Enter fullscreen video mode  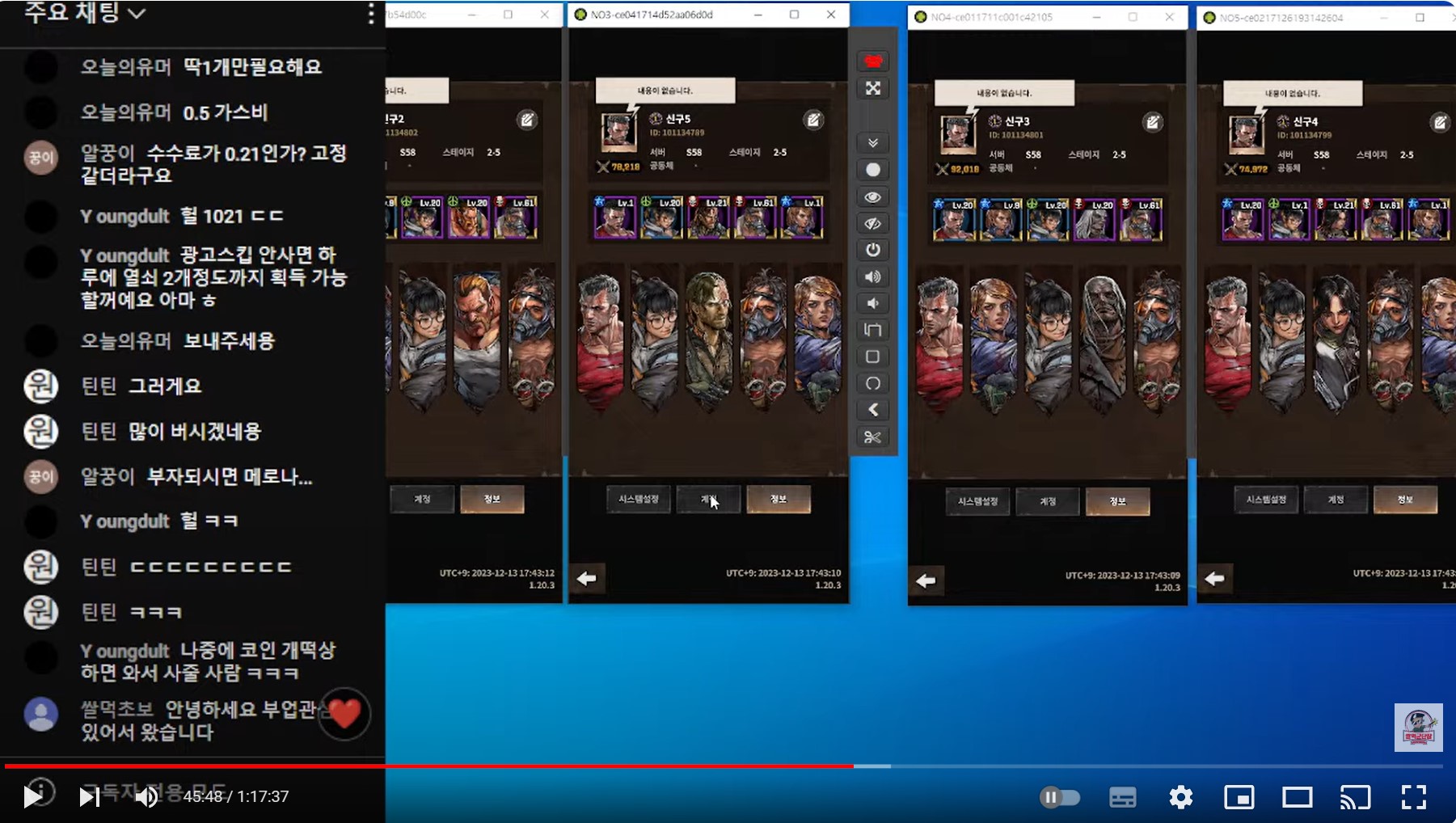[1413, 798]
